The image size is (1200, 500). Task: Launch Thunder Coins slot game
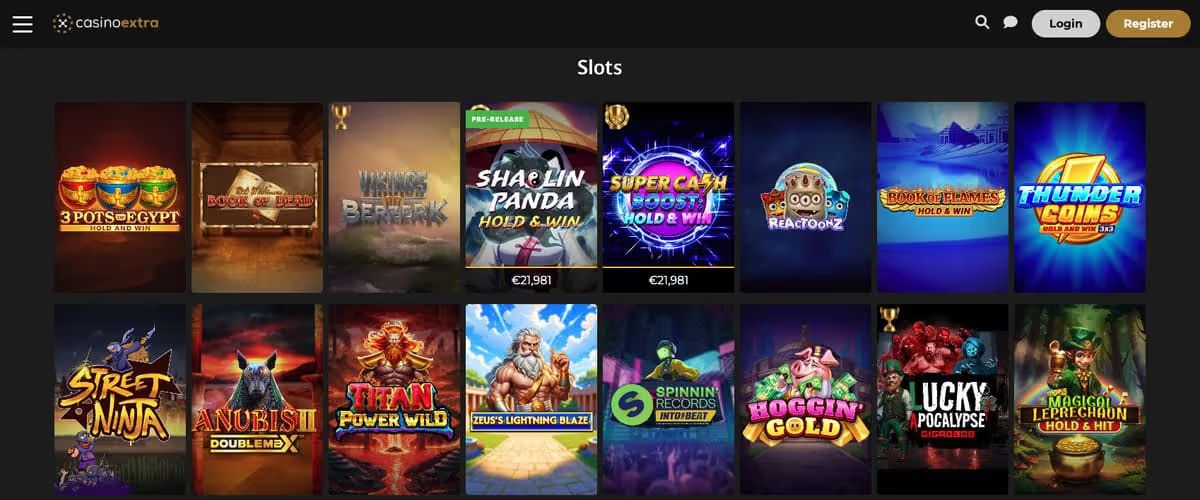[1080, 197]
